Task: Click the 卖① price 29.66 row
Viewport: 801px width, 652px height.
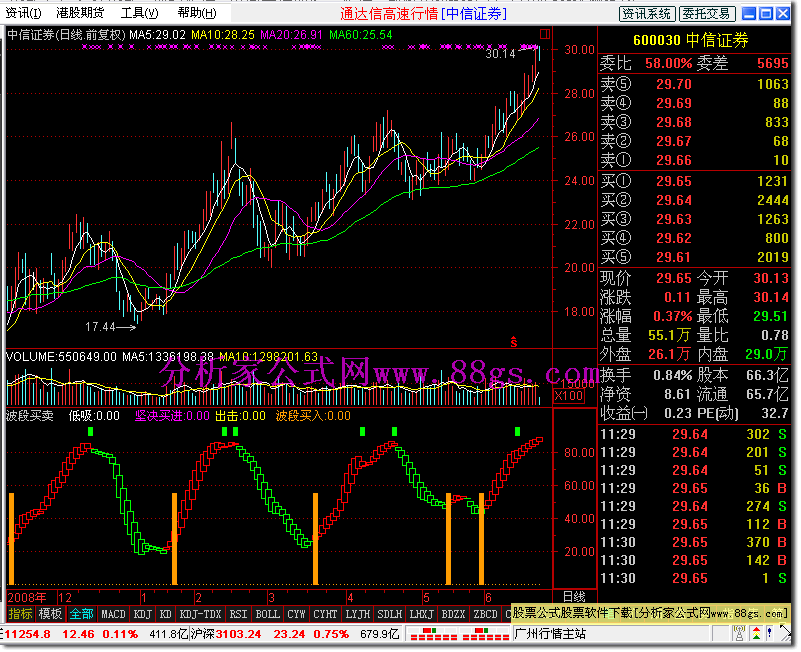Action: point(695,160)
